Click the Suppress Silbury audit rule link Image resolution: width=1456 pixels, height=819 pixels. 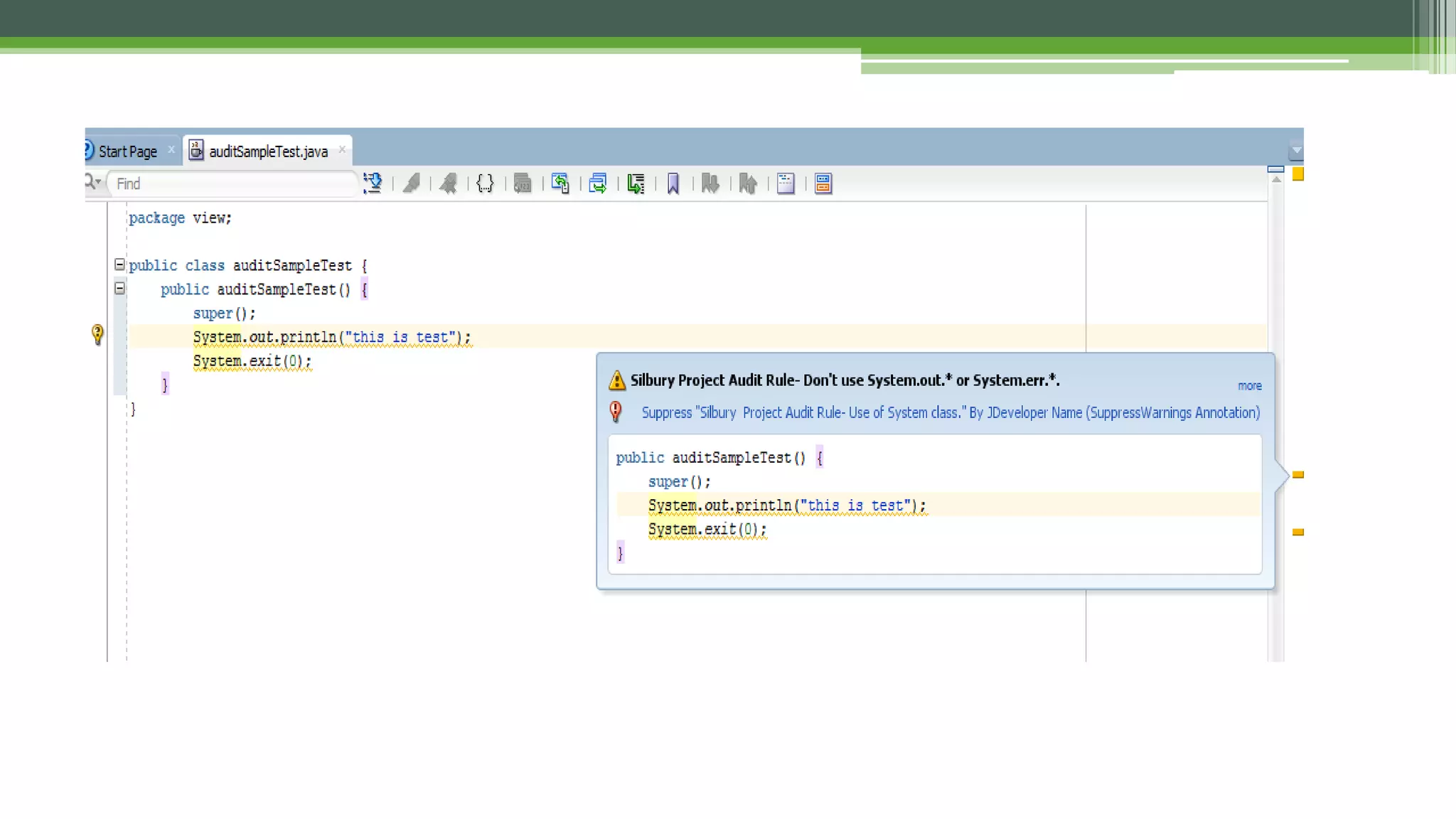tap(950, 413)
